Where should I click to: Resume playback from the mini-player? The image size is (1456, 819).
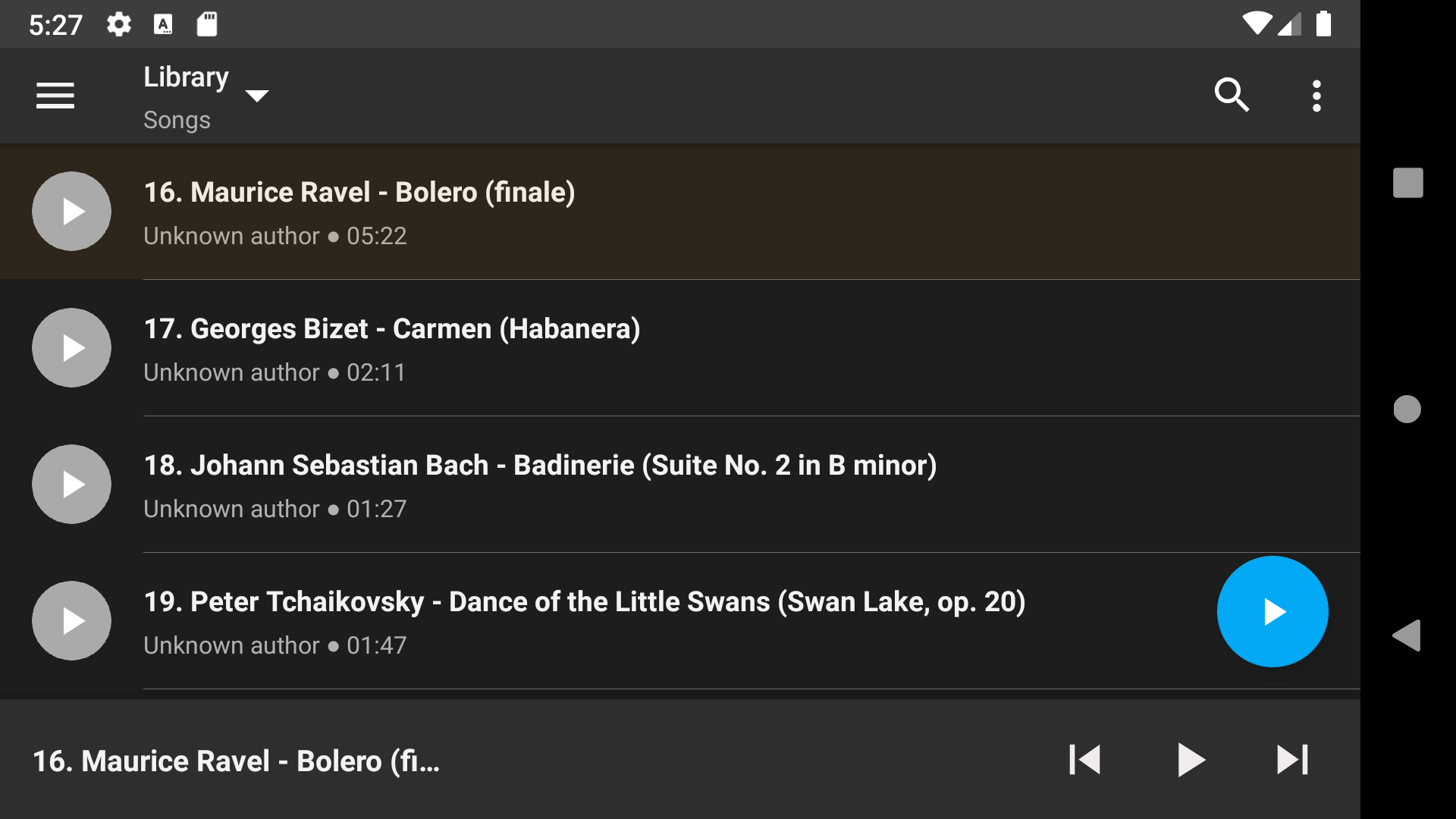pyautogui.click(x=1191, y=760)
